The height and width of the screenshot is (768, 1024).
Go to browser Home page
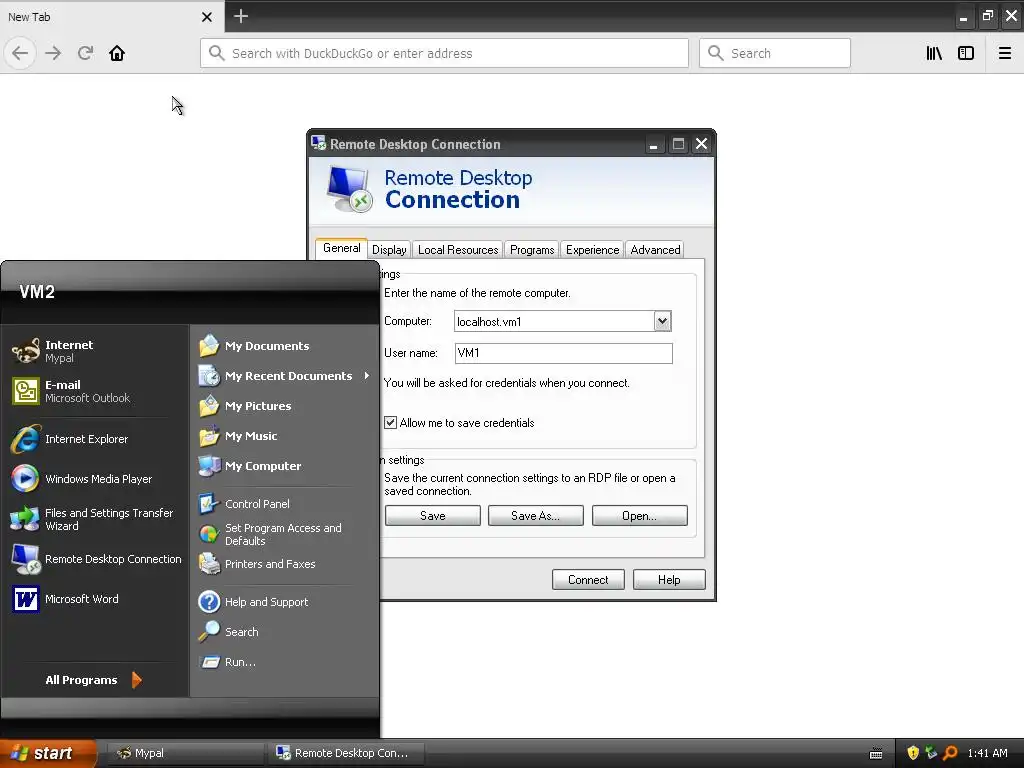pos(117,53)
